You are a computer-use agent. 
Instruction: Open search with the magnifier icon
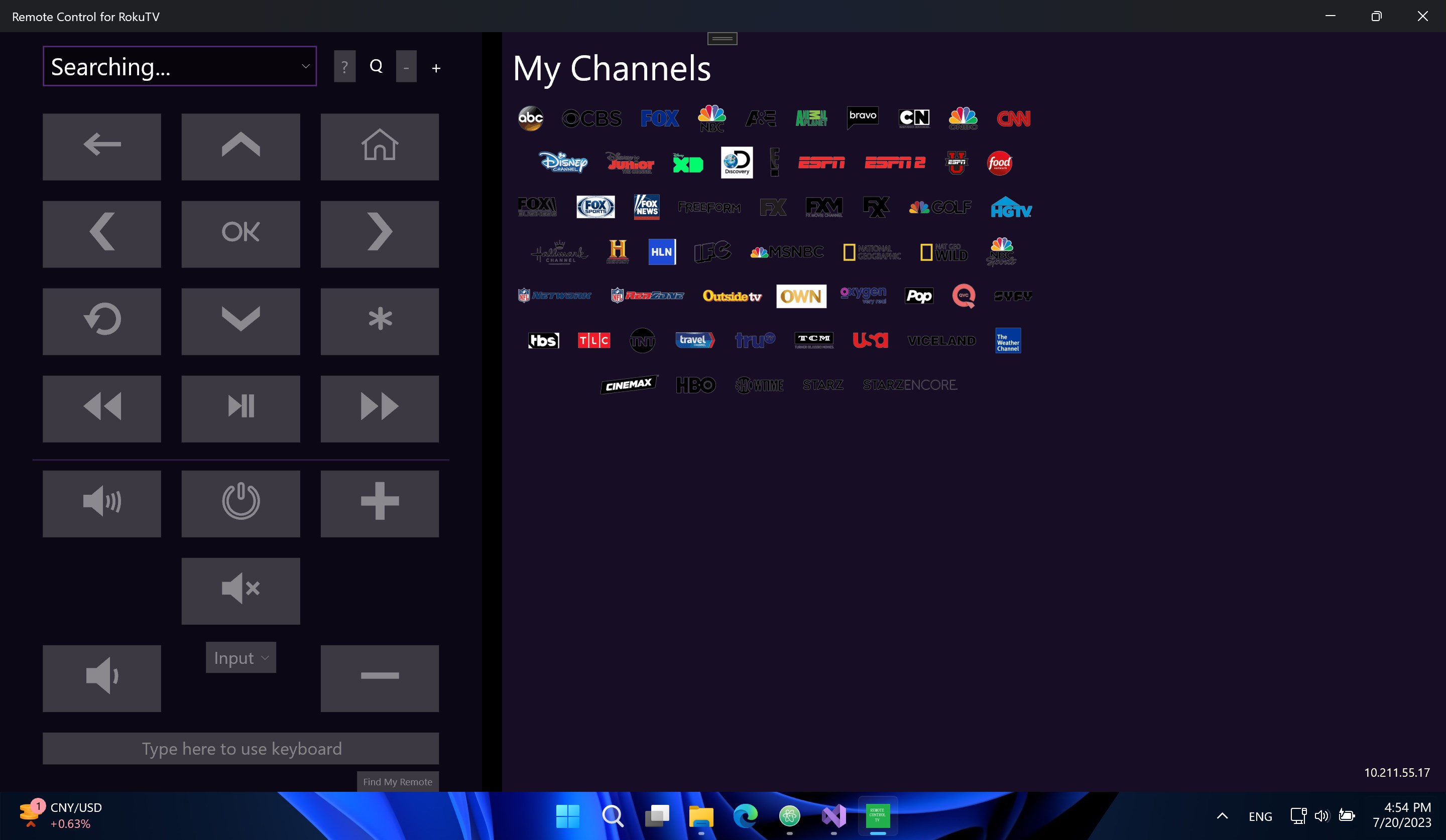pos(376,67)
